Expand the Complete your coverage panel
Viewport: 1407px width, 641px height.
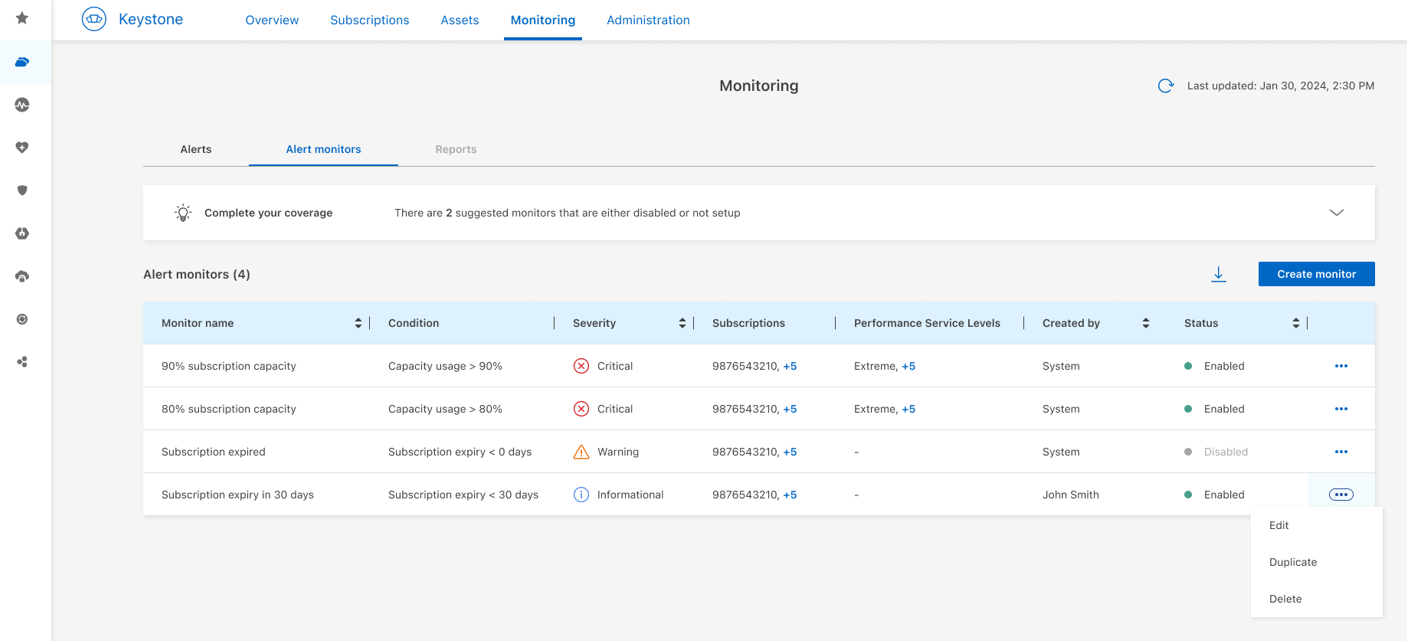[1336, 213]
